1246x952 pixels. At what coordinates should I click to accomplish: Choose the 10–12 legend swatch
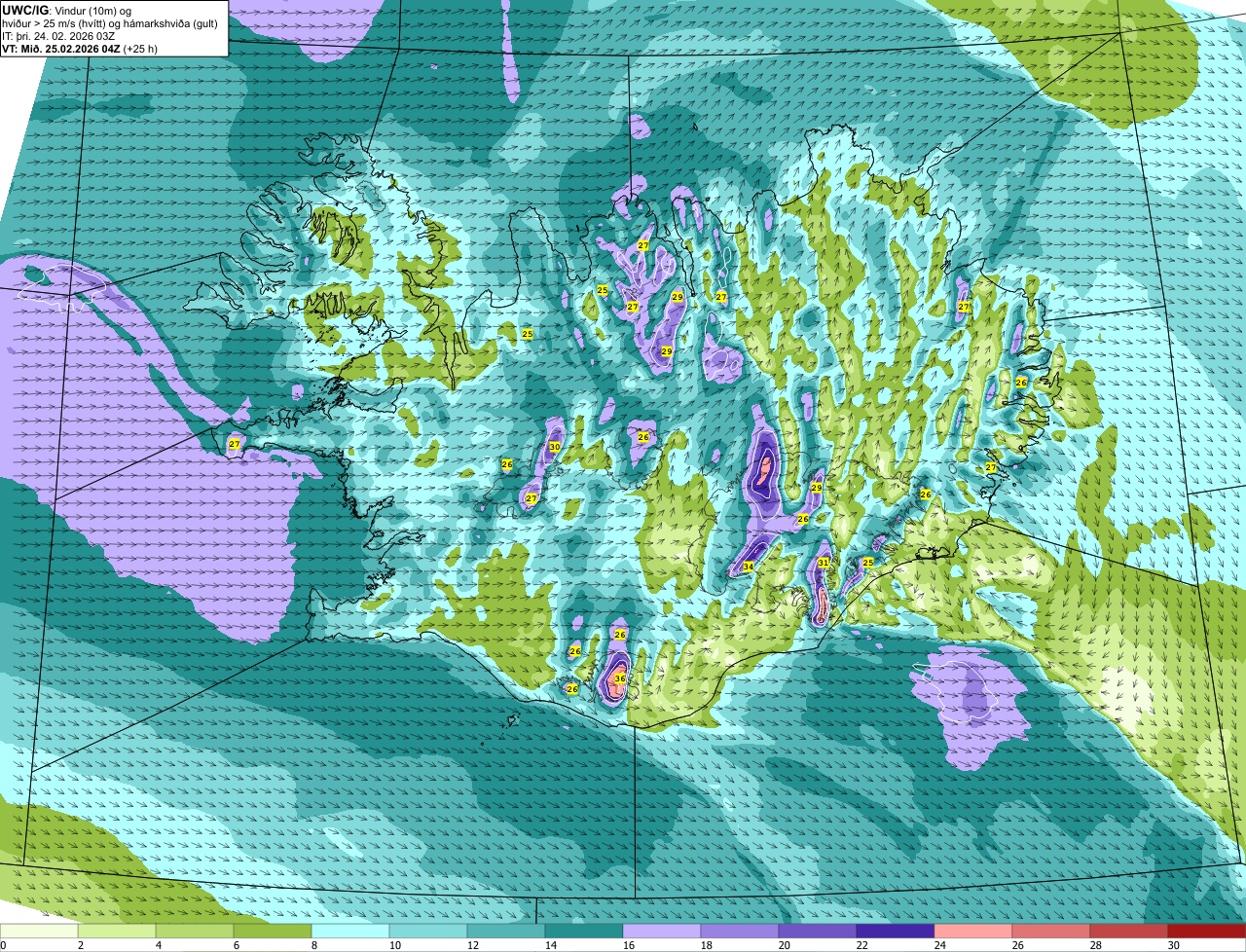coord(428,931)
